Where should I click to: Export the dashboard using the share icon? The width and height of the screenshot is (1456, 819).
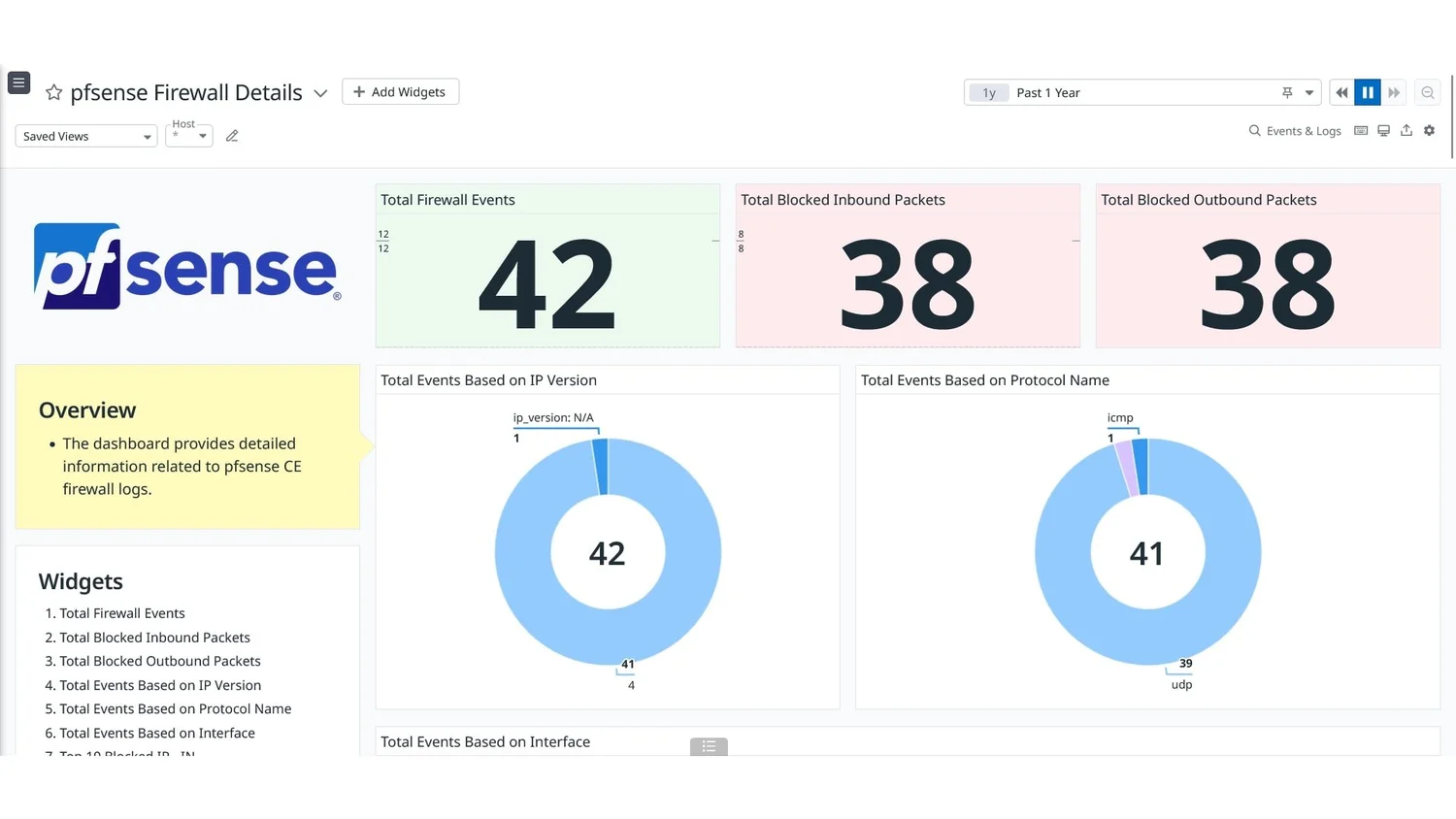click(x=1406, y=130)
